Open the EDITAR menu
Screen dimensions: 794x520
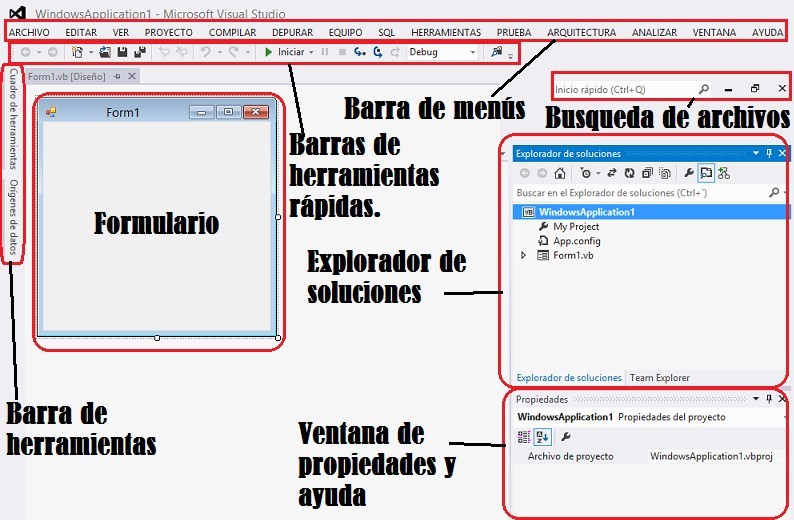point(81,32)
